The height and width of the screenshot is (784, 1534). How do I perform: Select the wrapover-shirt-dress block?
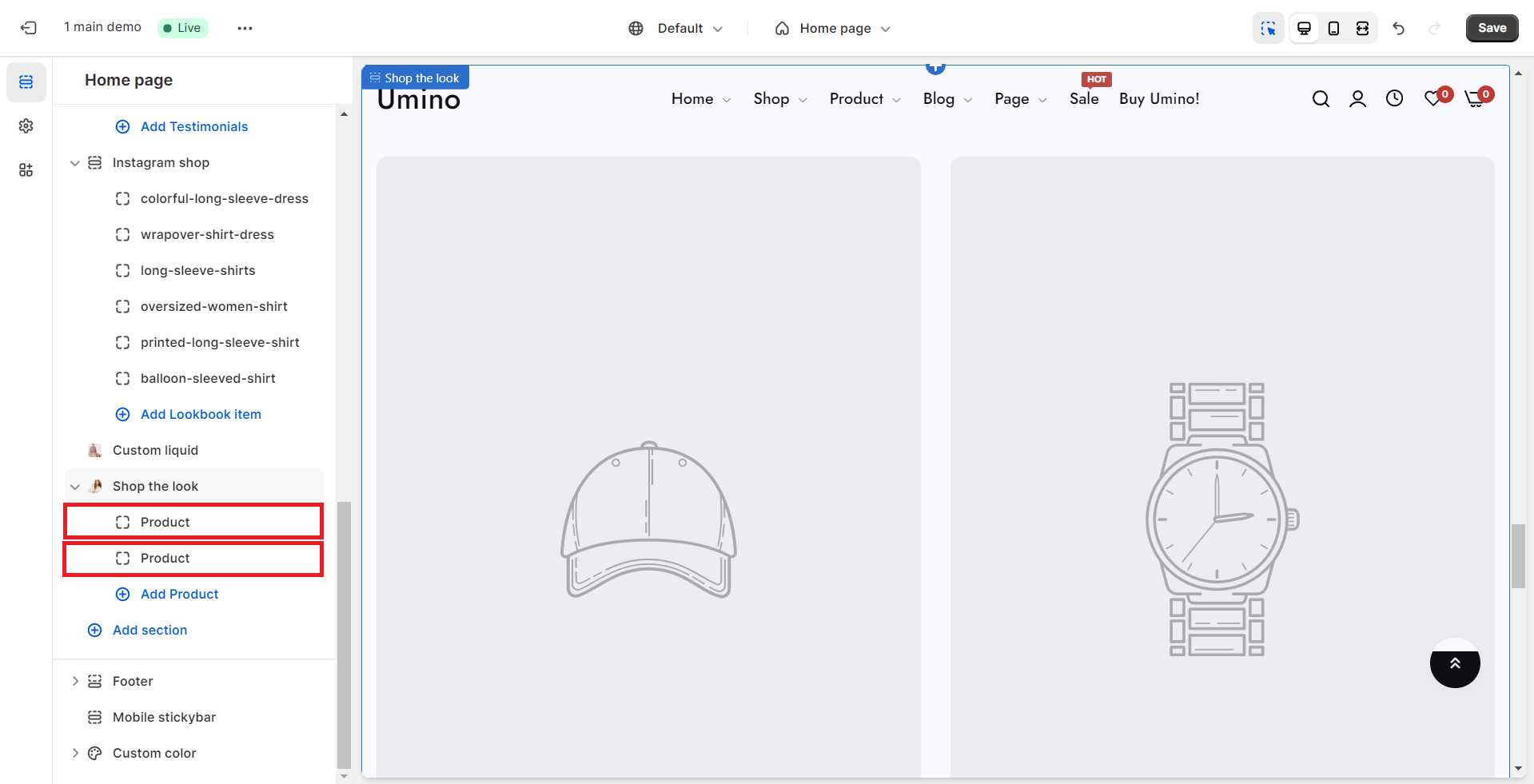click(207, 235)
